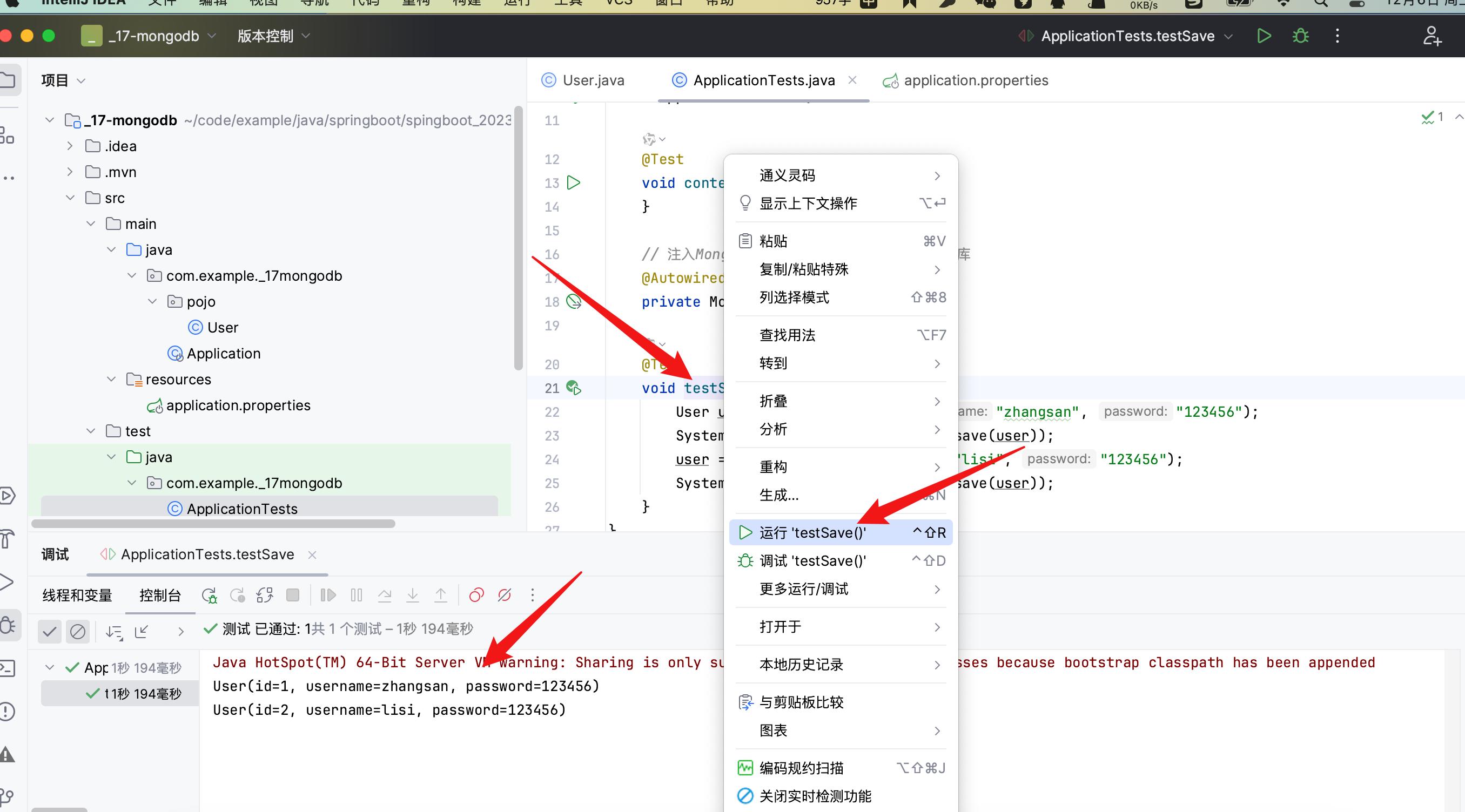
Task: Open the Problems tool window icon
Action: pyautogui.click(x=7, y=712)
